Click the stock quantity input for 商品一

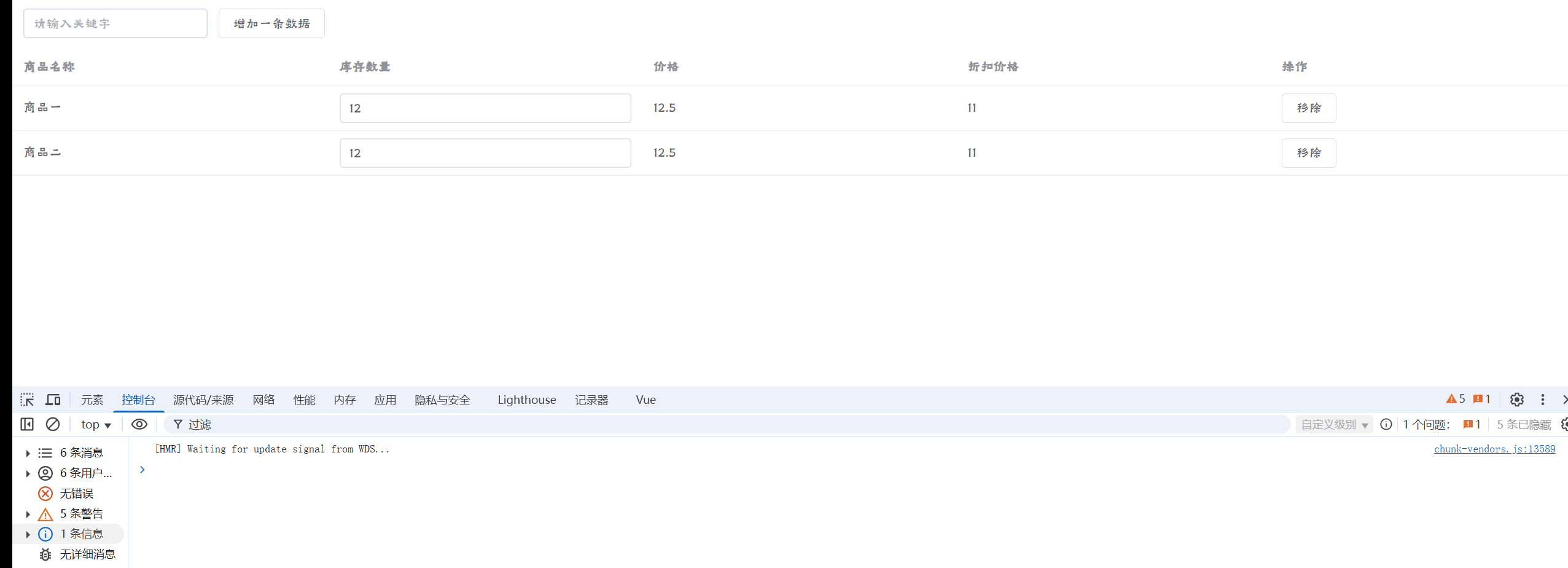point(485,108)
